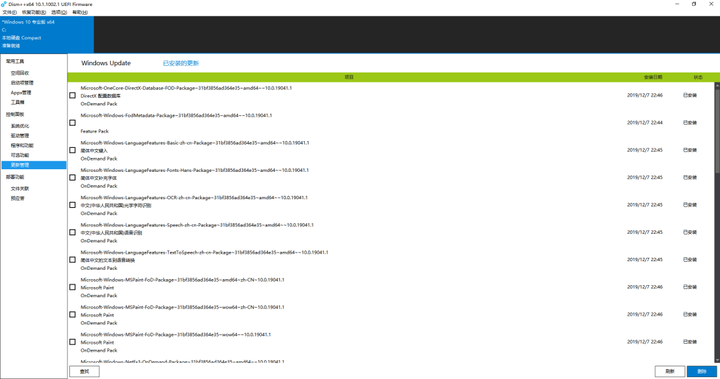
Task: Select the FodMetadata-Package name text
Action: (176, 115)
